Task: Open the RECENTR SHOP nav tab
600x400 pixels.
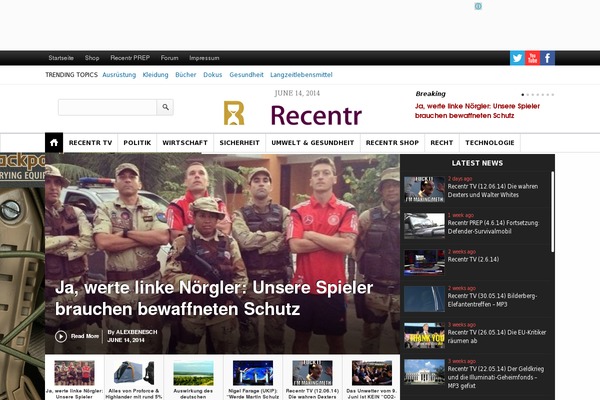Action: (392, 143)
